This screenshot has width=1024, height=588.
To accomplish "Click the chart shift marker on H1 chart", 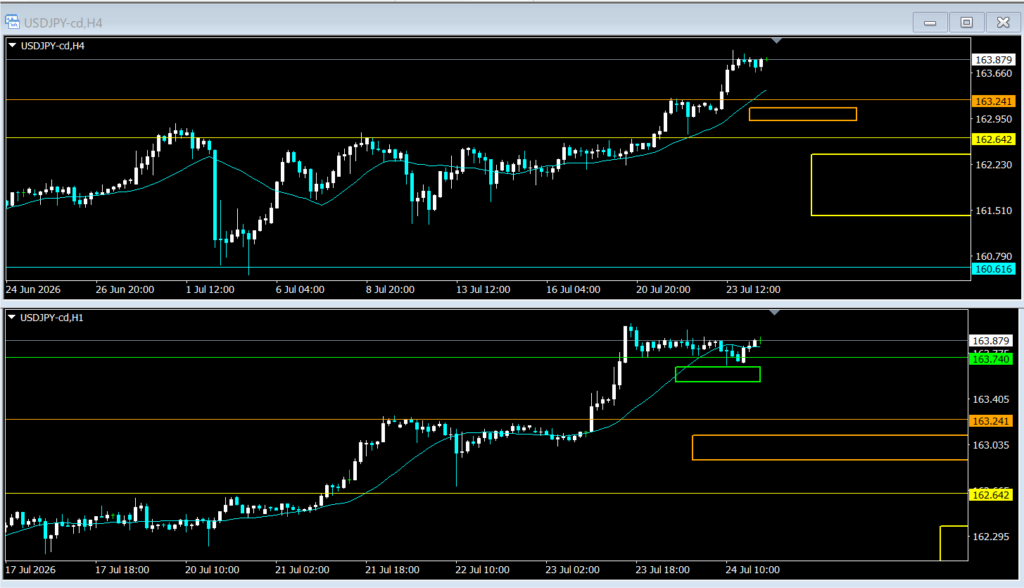I will pos(774,313).
